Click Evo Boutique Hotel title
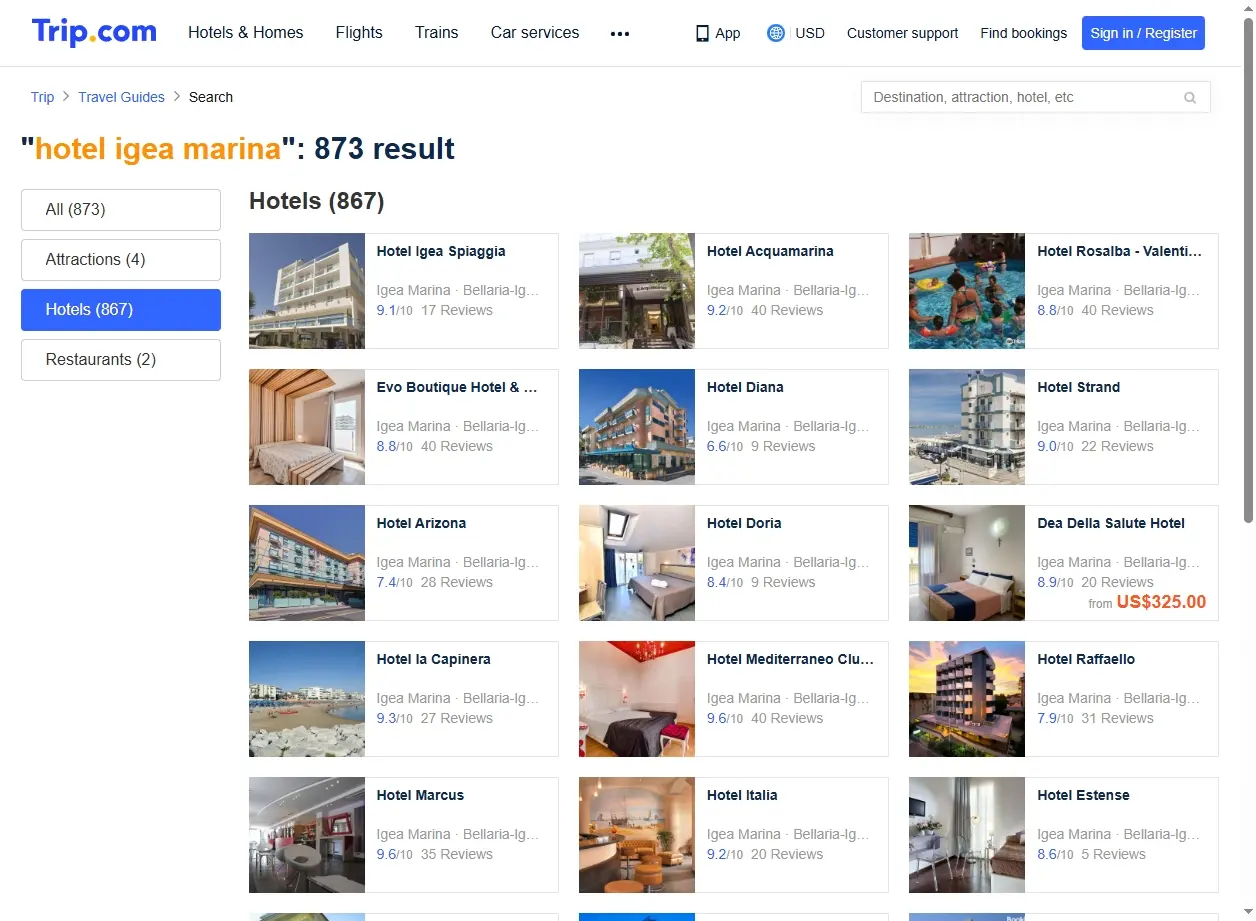 pyautogui.click(x=457, y=387)
